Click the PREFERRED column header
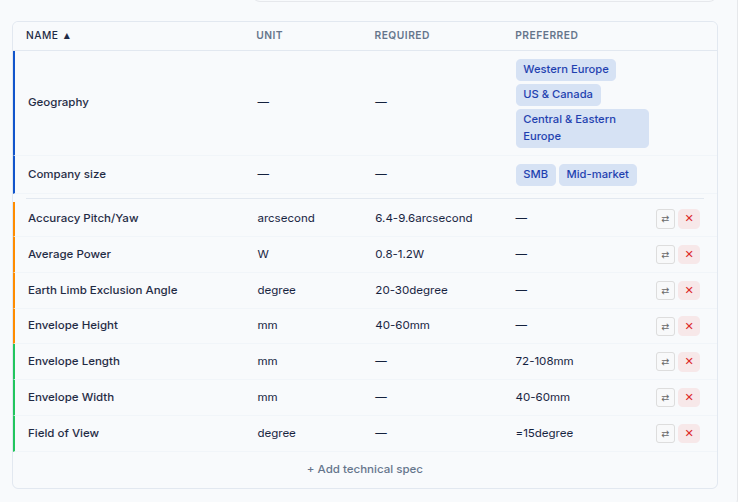 546,35
